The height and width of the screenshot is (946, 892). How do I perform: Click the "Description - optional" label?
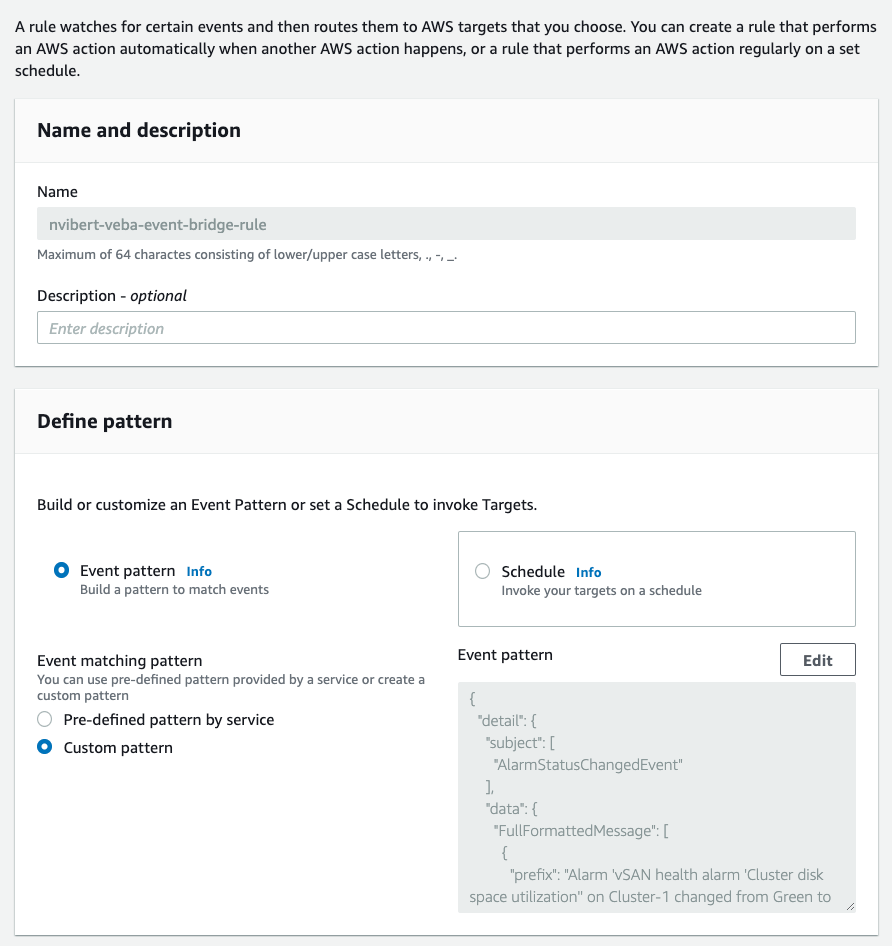pyautogui.click(x=112, y=295)
